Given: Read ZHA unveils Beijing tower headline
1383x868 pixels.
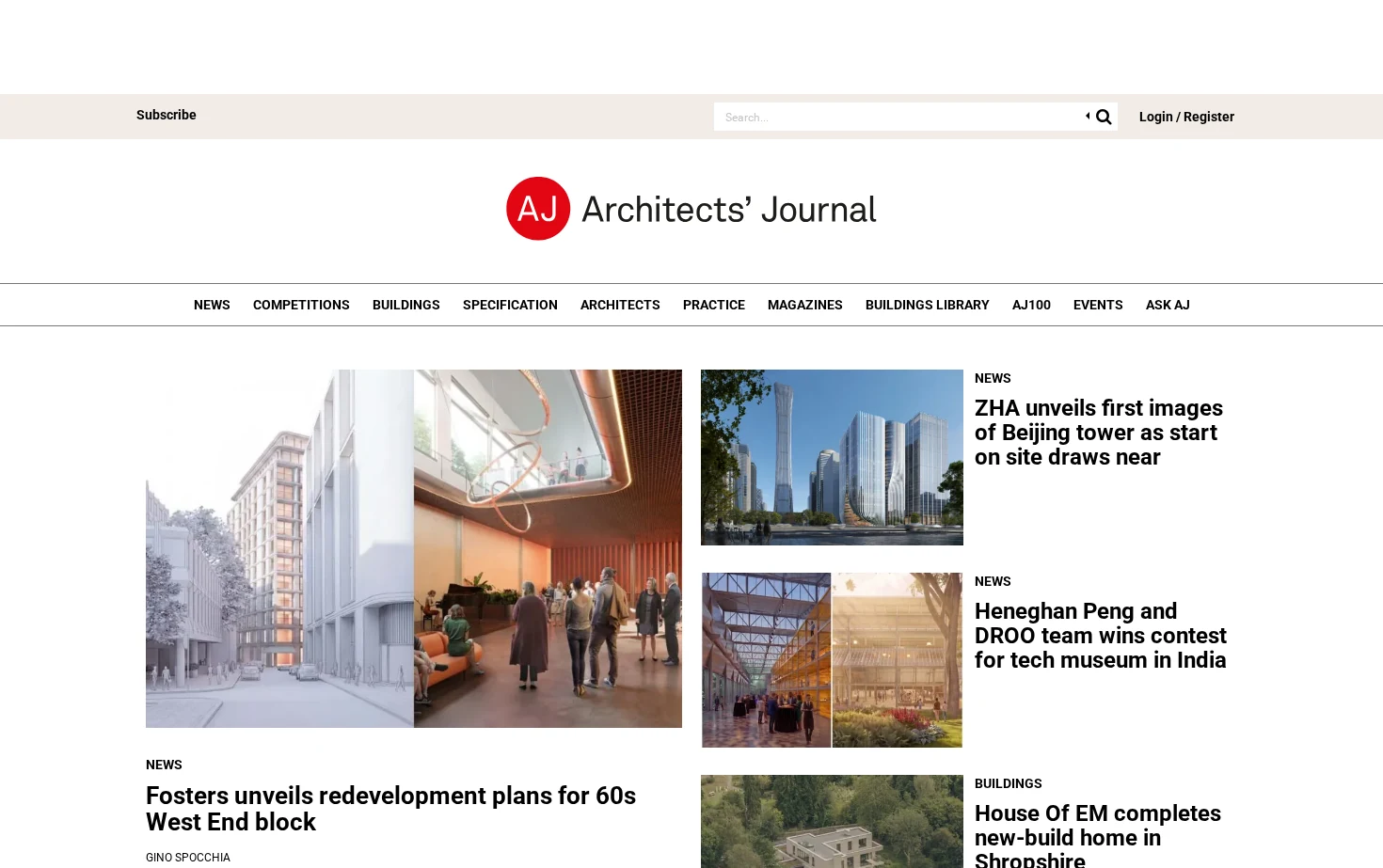Looking at the screenshot, I should (x=1099, y=433).
